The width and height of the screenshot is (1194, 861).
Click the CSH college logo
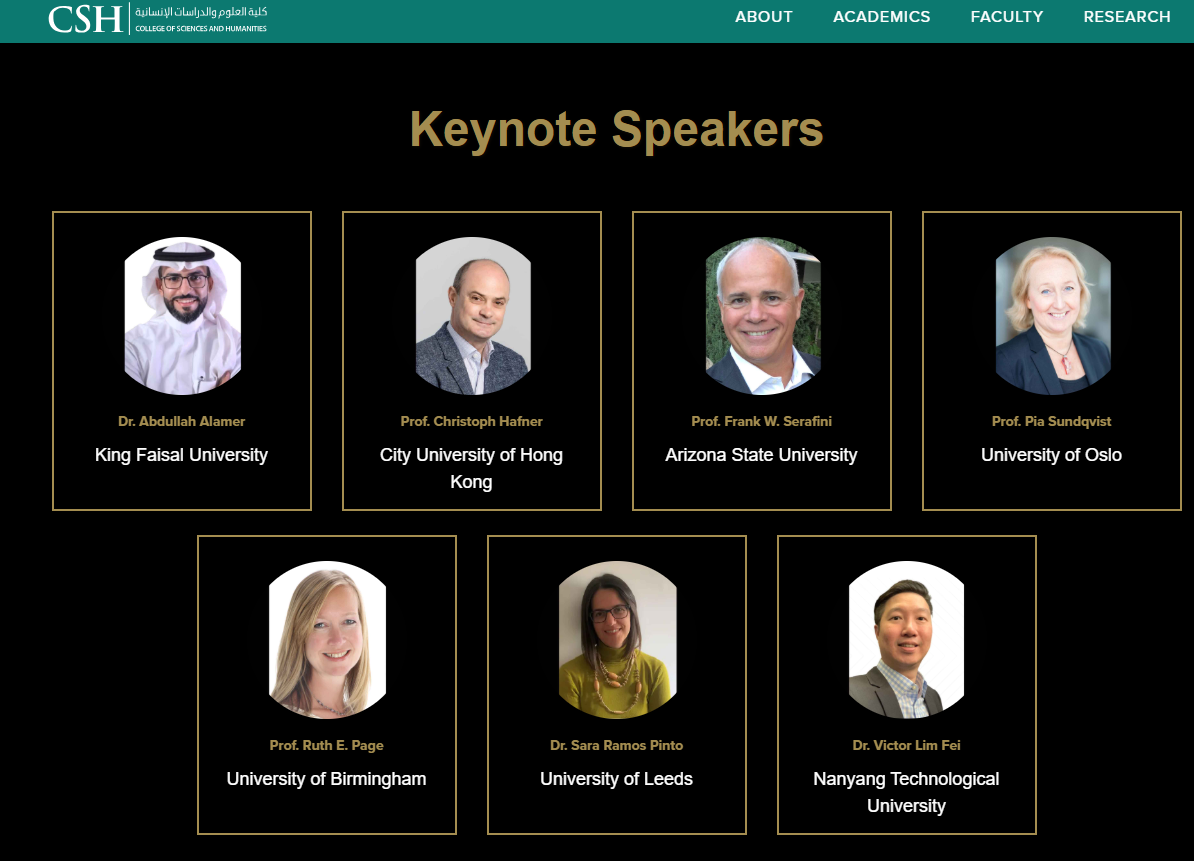pyautogui.click(x=157, y=18)
